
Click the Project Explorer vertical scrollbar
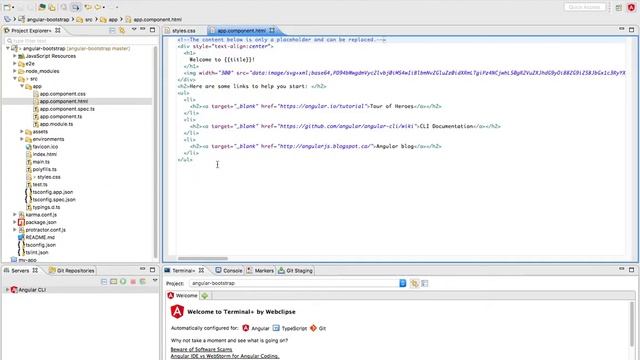click(155, 151)
